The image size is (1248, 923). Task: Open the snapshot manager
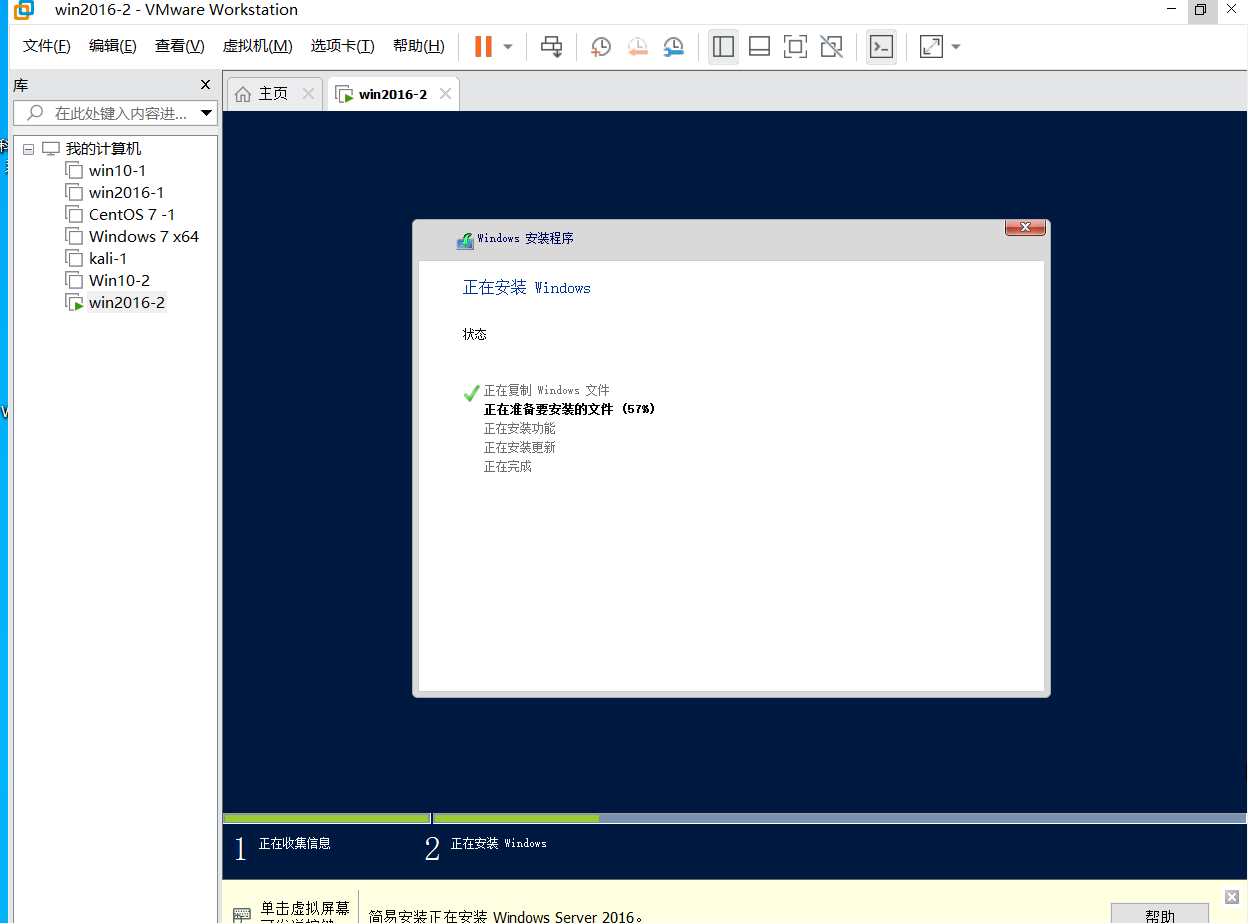(674, 47)
